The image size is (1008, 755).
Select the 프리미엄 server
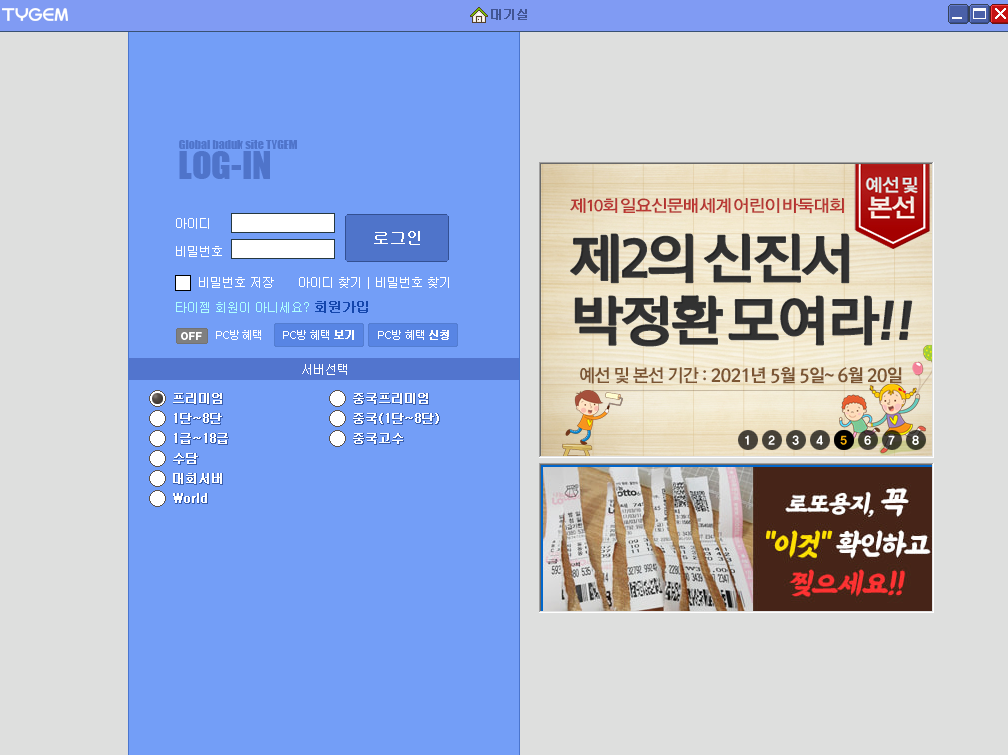pyautogui.click(x=158, y=399)
